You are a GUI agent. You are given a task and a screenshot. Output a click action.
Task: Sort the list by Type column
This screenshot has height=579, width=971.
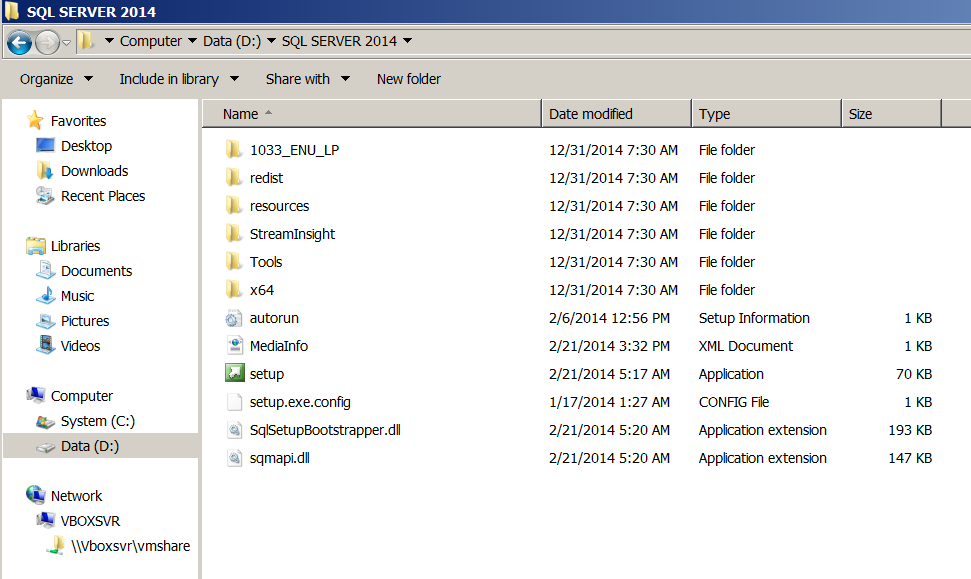(714, 114)
